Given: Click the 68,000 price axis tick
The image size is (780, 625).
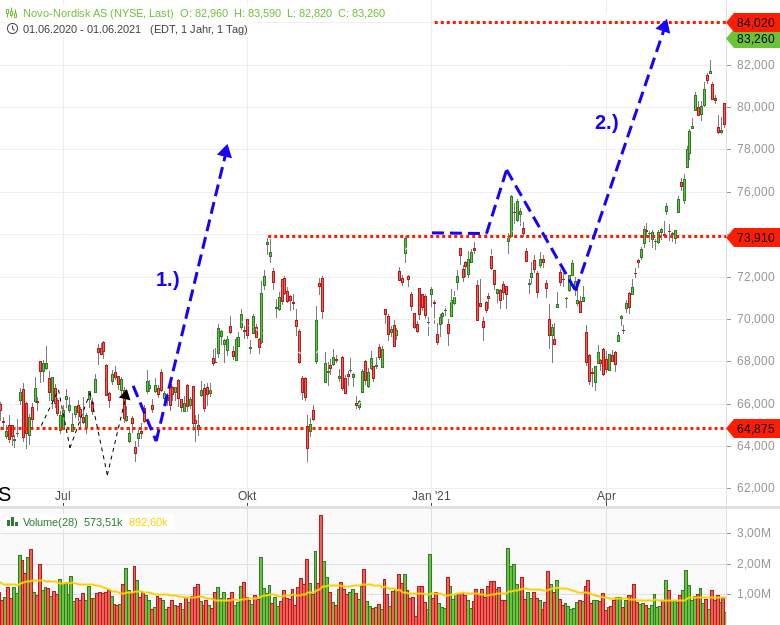Looking at the screenshot, I should point(756,361).
